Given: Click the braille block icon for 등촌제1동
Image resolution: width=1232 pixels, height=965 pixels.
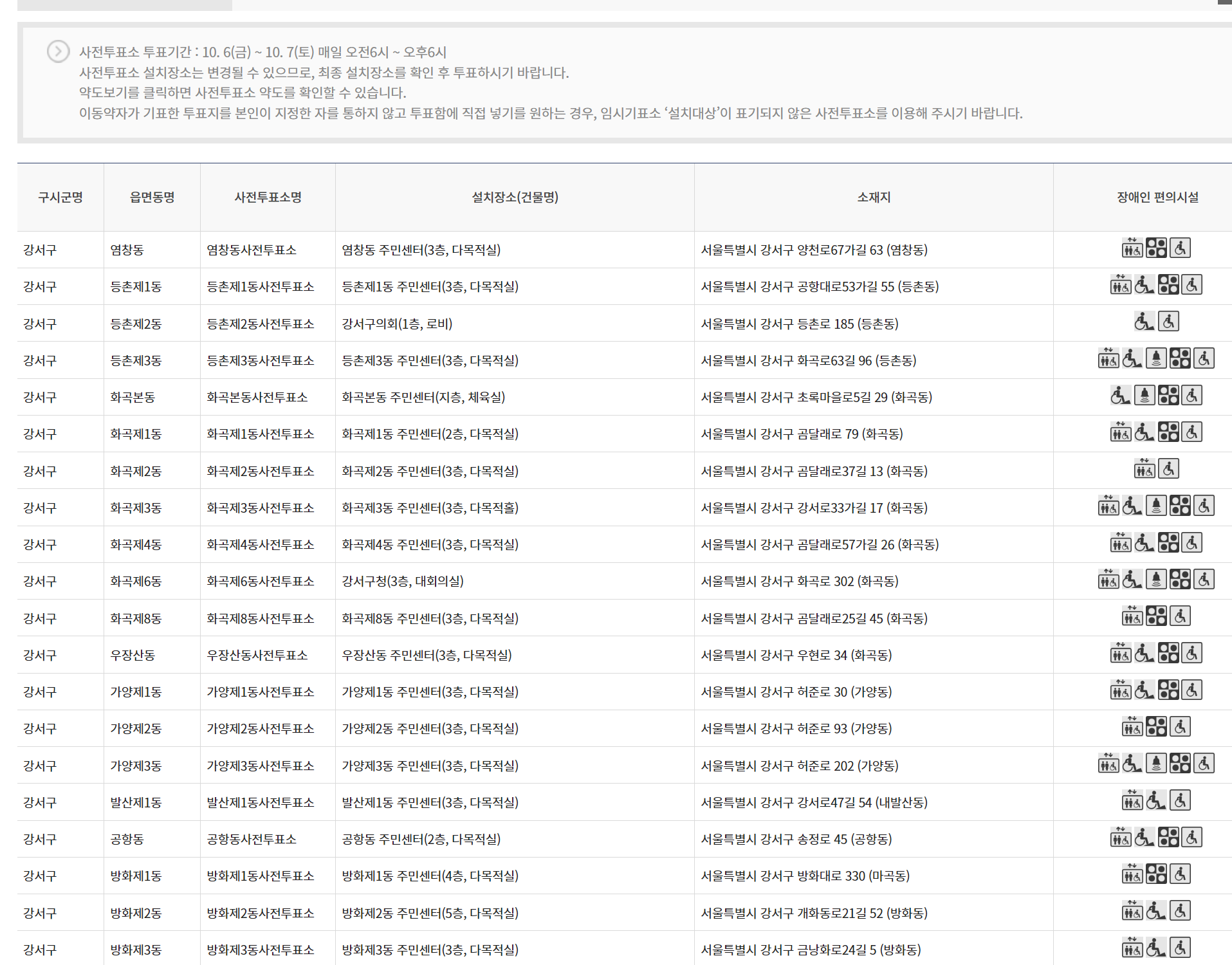Looking at the screenshot, I should (1168, 285).
